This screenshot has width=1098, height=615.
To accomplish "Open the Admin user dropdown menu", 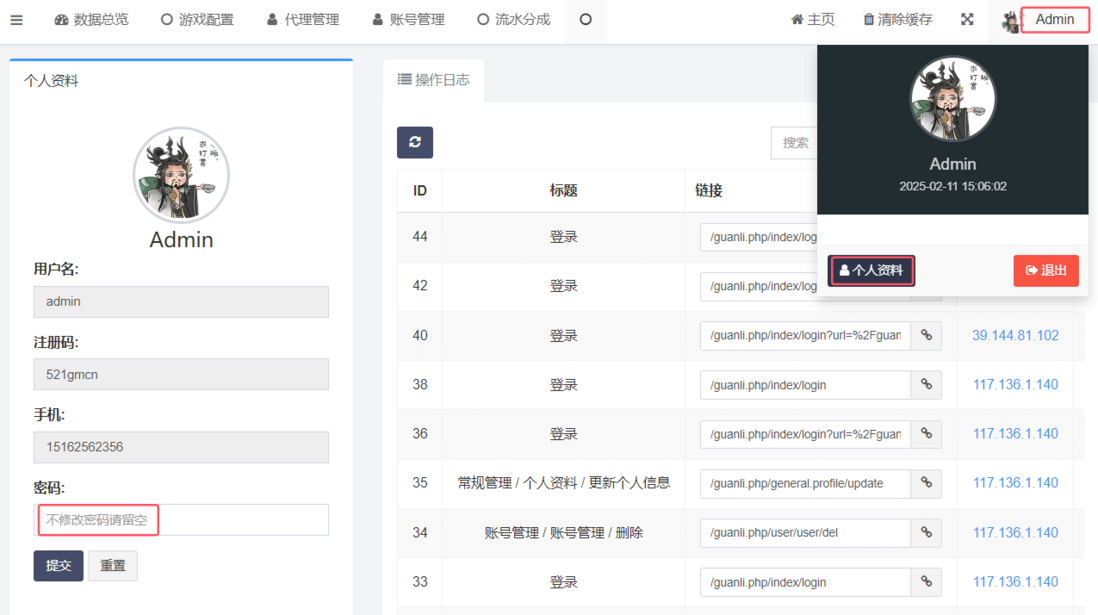I will (x=1044, y=20).
